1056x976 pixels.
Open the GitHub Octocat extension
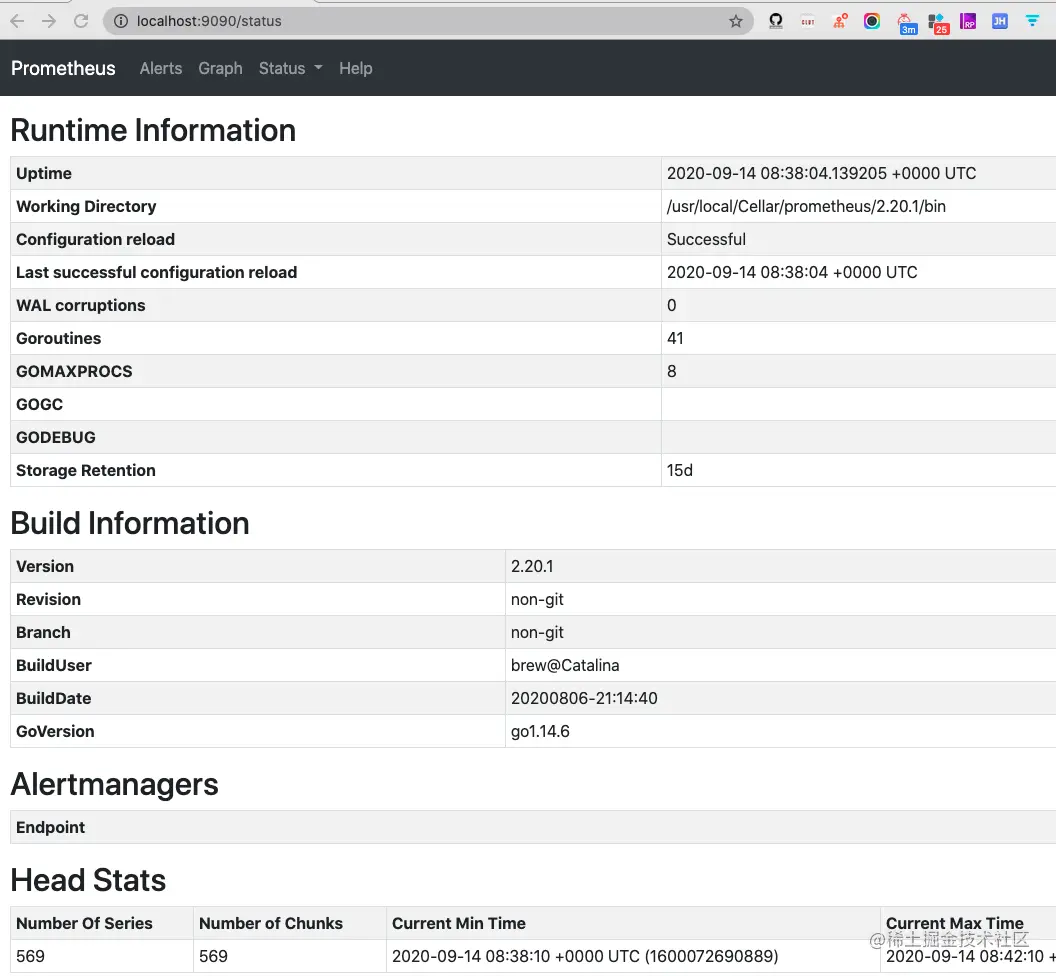point(776,21)
